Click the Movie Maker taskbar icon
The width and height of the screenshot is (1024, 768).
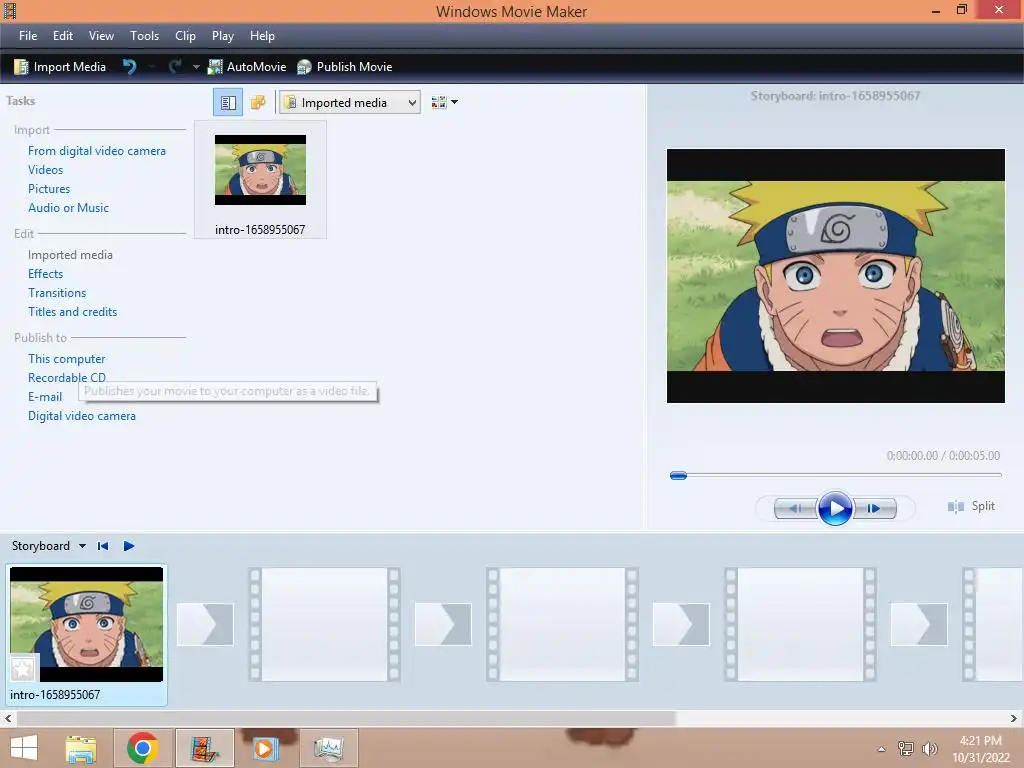coord(204,748)
